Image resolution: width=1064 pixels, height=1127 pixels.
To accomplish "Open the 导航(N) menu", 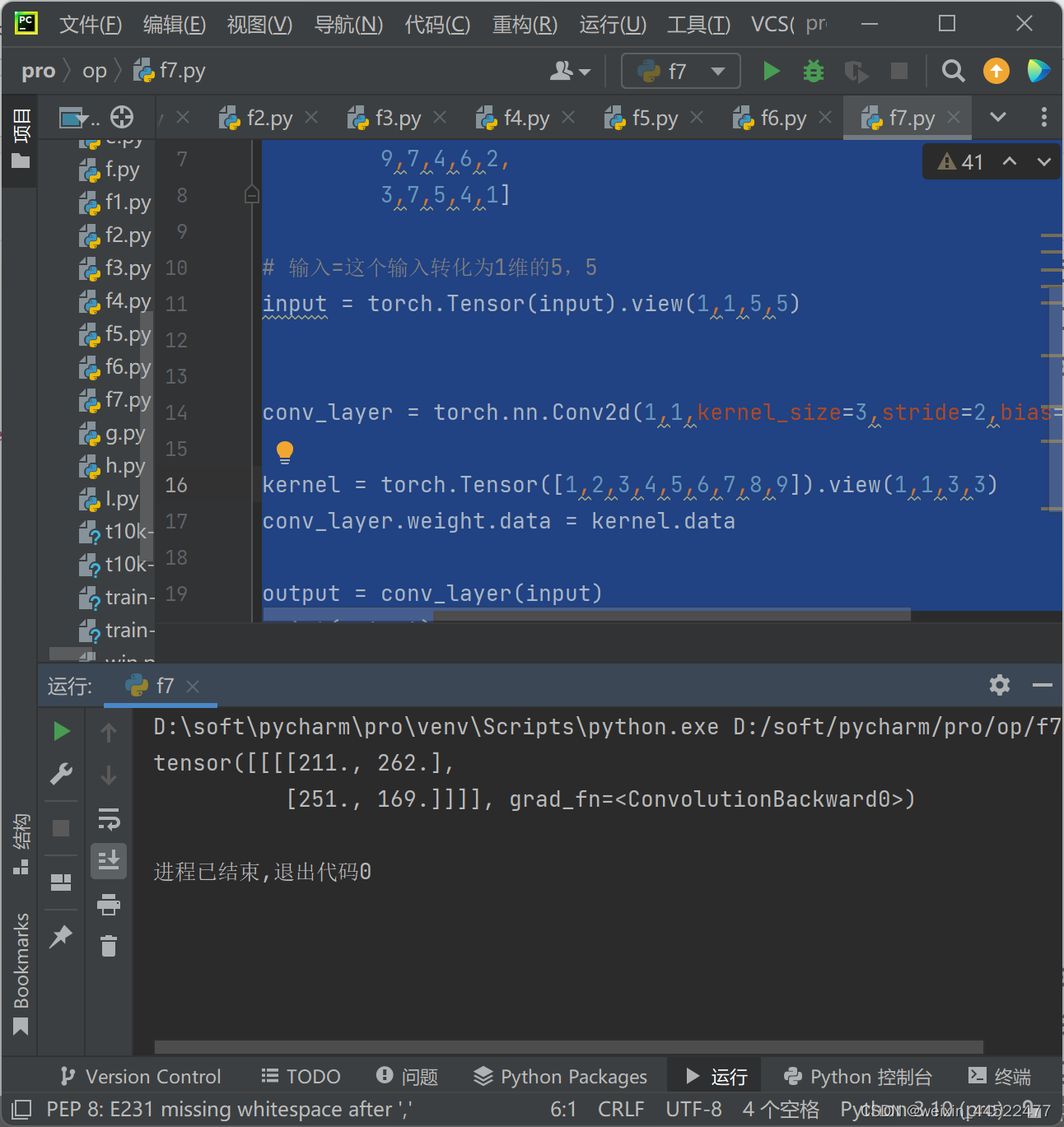I will (x=349, y=25).
